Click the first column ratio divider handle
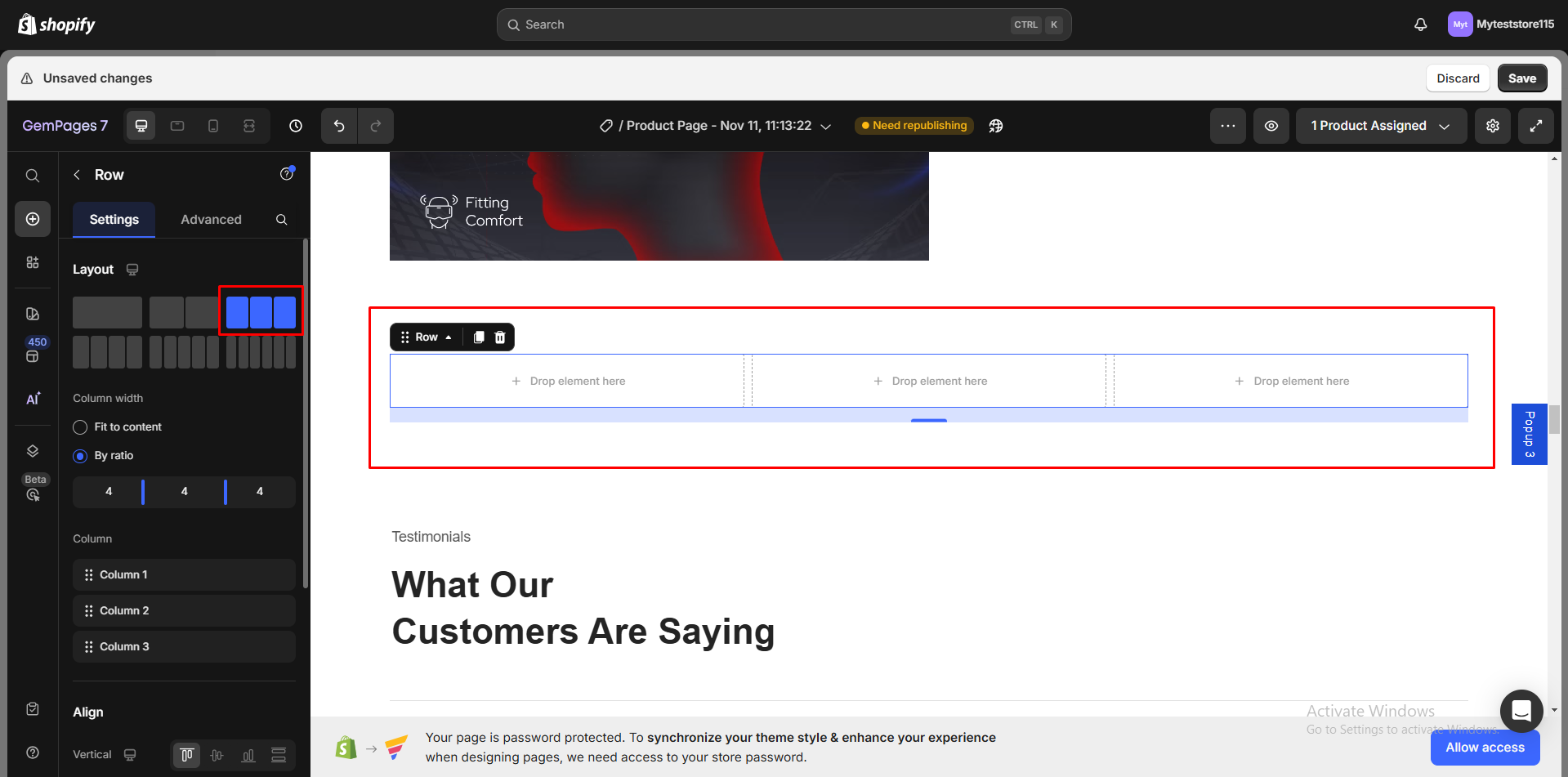The image size is (1568, 777). 143,492
